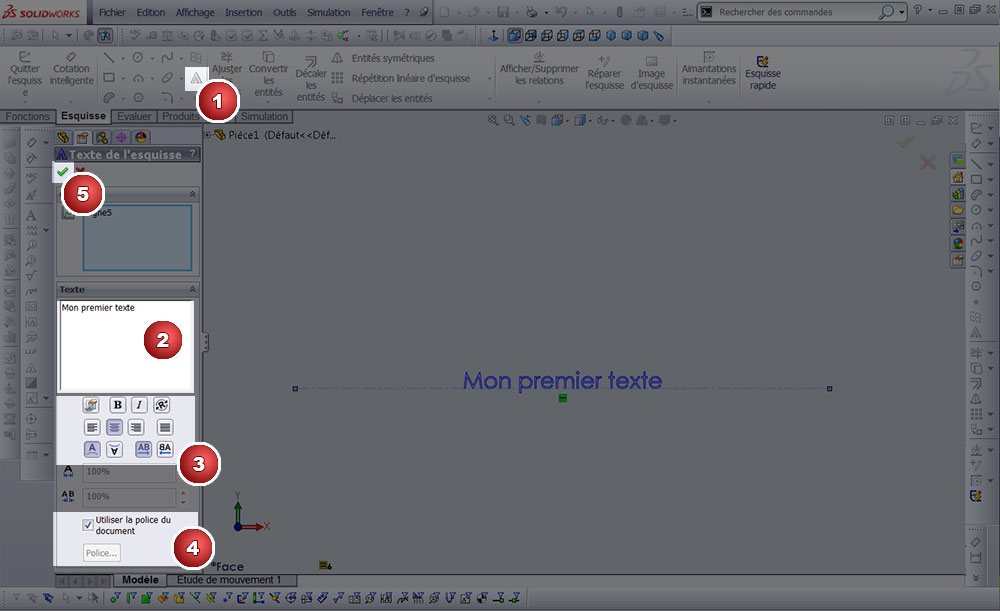Screen dimensions: 1000x611
Task: Select the sketch Text tool icon
Action: point(196,78)
